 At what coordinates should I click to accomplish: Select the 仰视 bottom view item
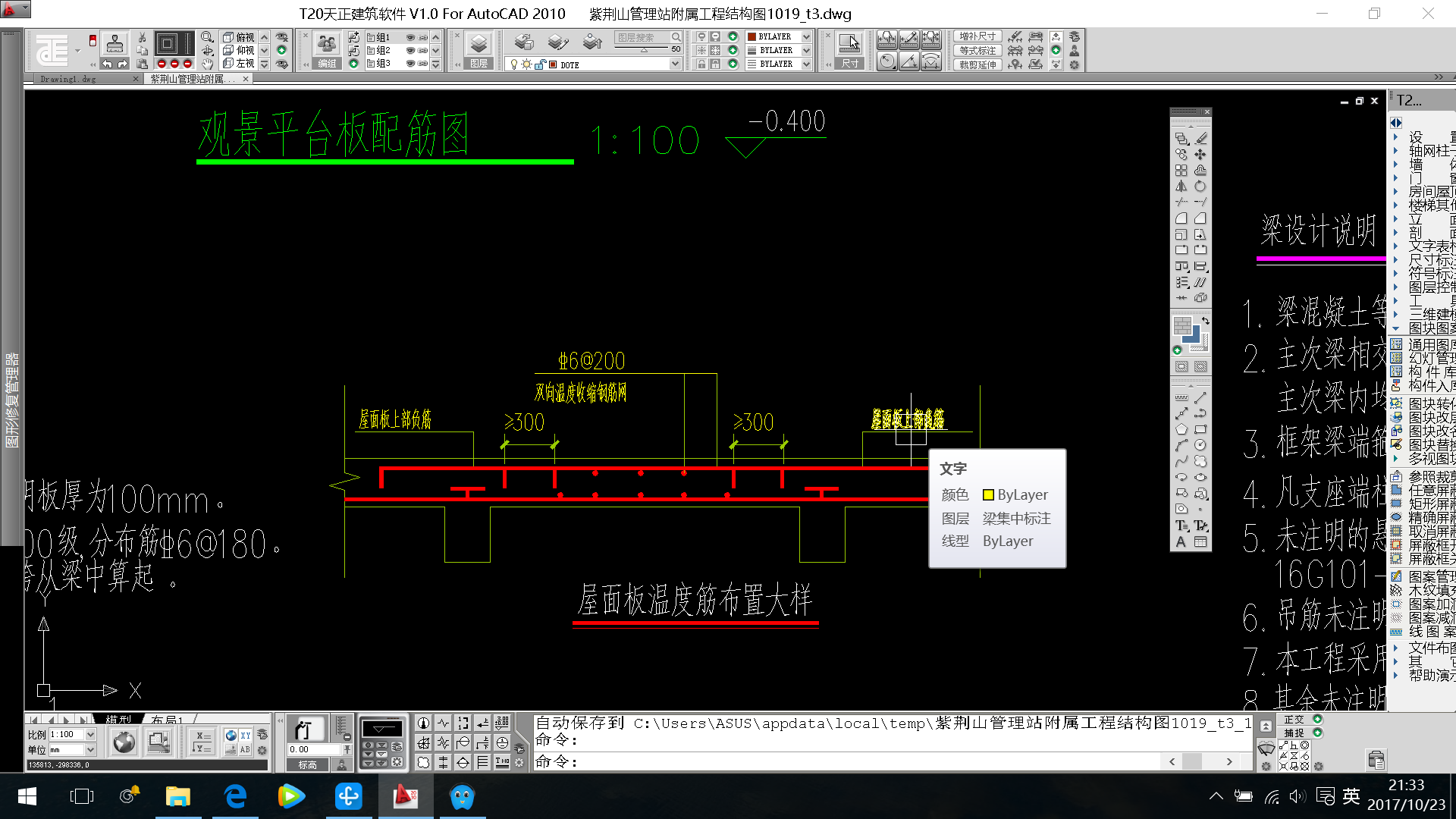(240, 51)
